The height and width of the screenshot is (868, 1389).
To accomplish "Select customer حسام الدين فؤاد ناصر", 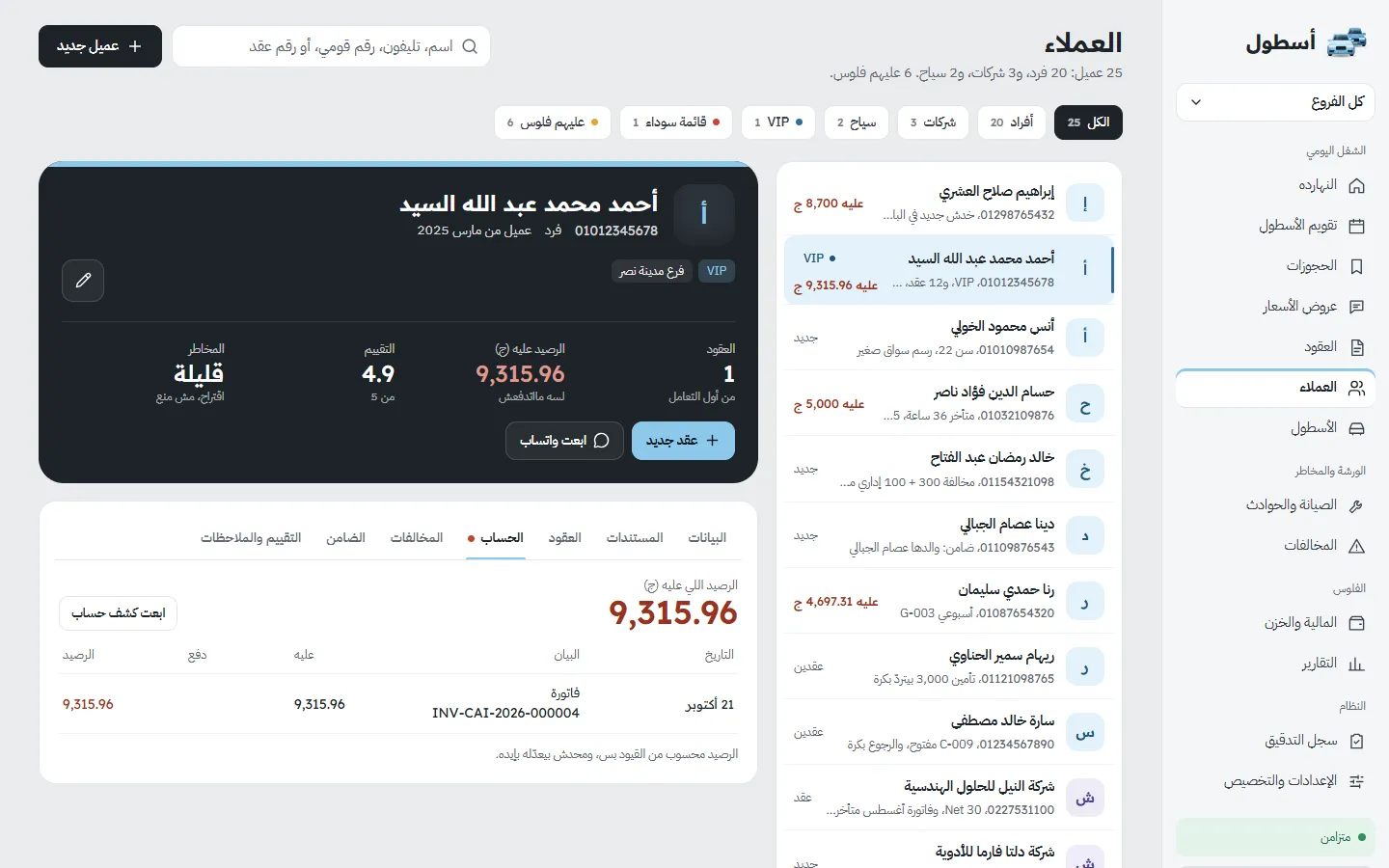I will coord(949,404).
